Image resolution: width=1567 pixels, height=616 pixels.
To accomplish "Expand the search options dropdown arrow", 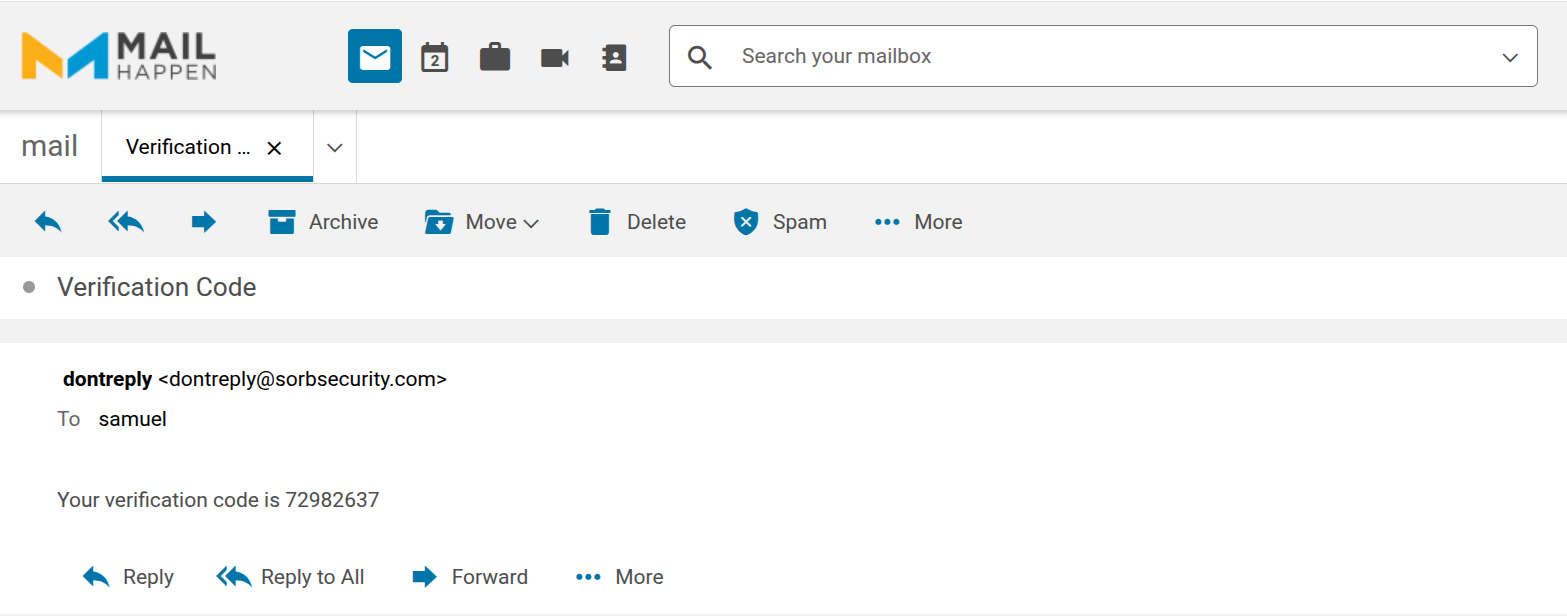I will (x=1510, y=57).
